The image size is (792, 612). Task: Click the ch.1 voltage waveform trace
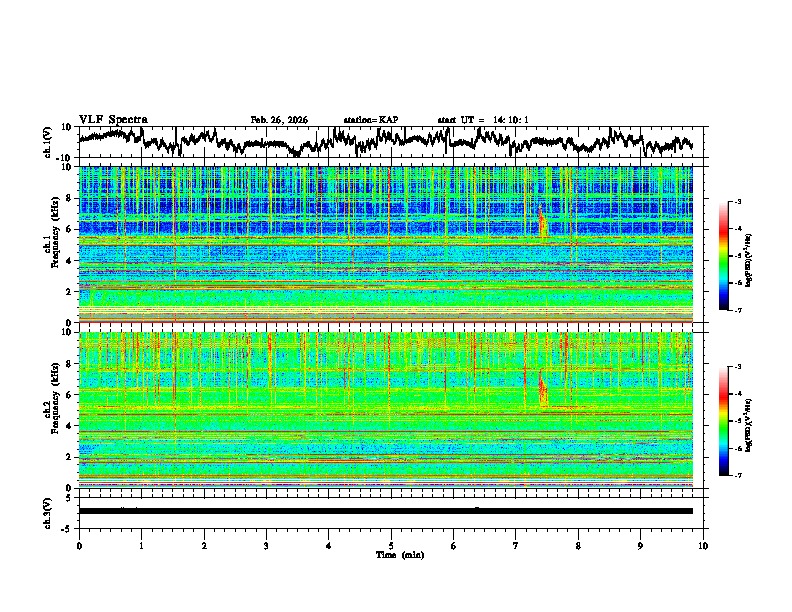click(386, 142)
